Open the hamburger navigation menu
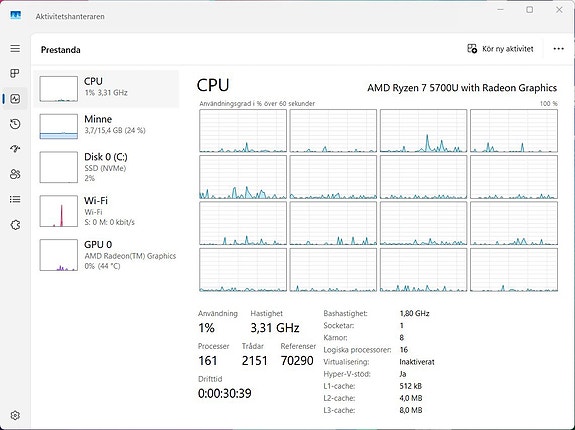 coord(15,48)
